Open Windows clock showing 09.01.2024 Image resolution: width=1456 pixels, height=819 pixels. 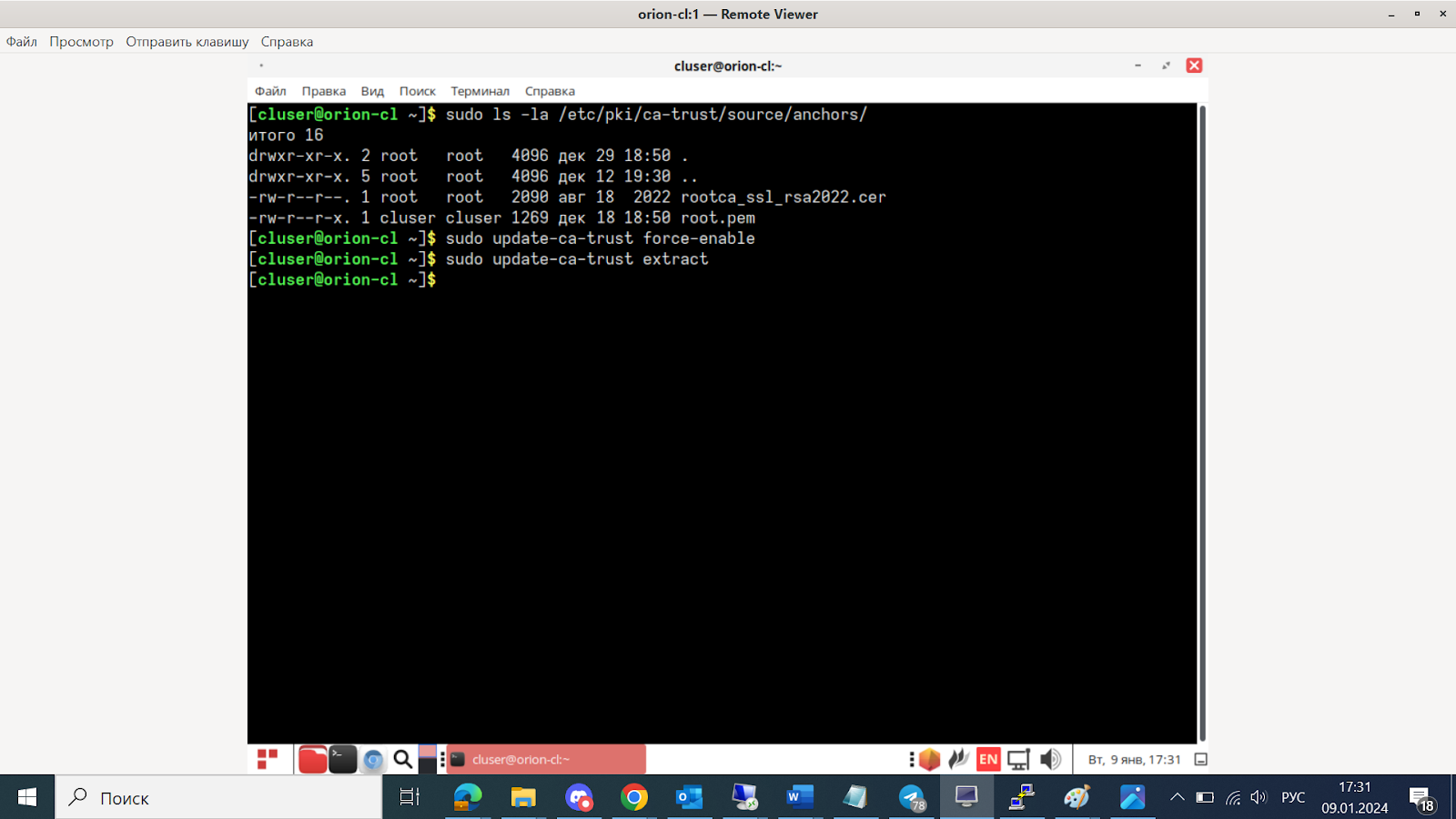pos(1355,797)
